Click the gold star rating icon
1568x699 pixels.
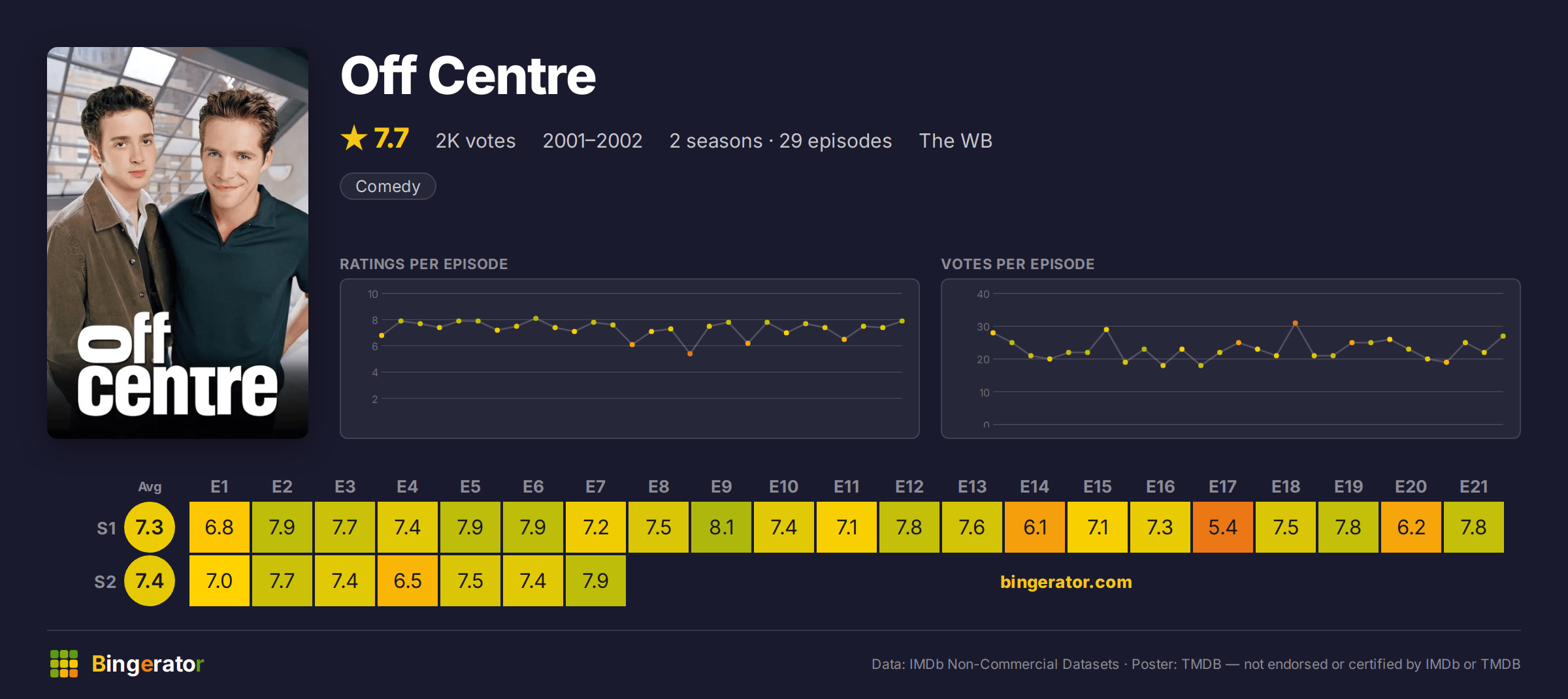point(354,138)
